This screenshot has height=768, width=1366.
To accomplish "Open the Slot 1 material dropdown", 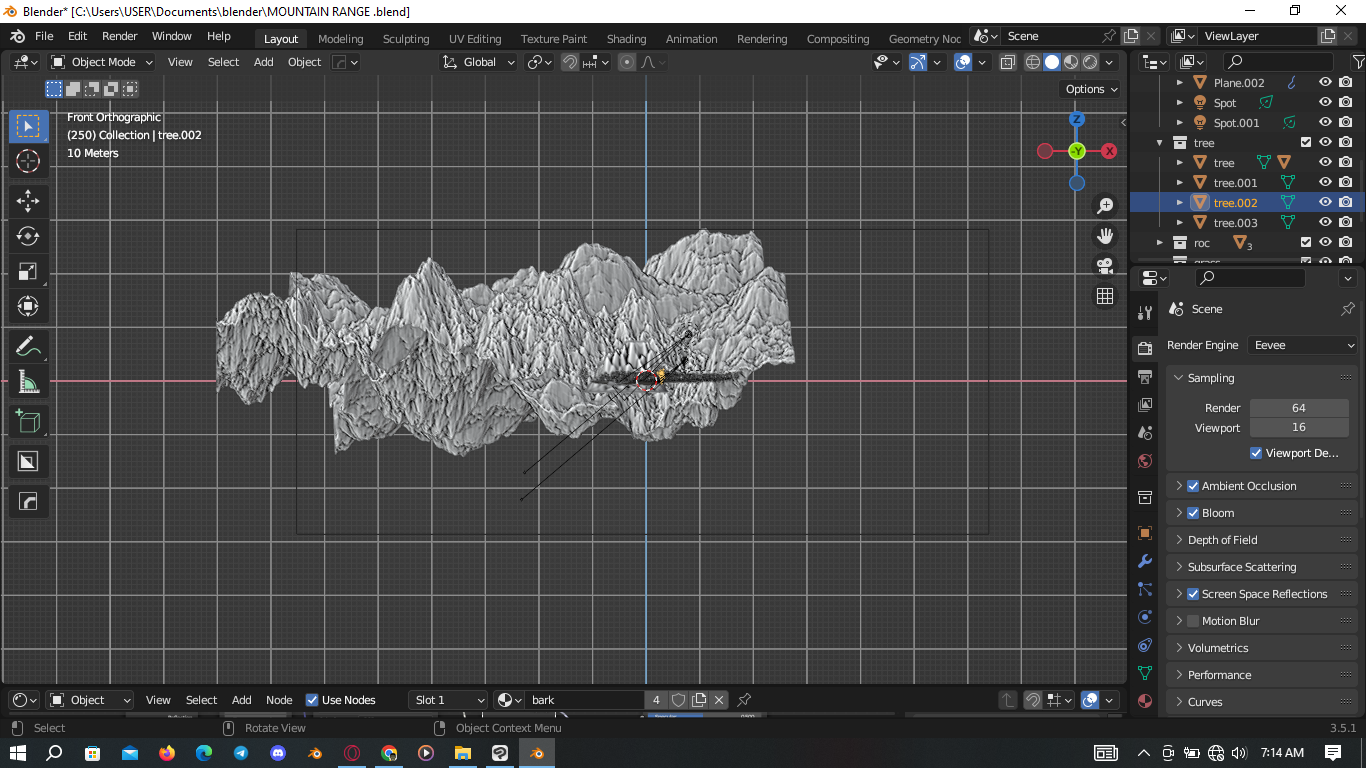I will [x=448, y=700].
